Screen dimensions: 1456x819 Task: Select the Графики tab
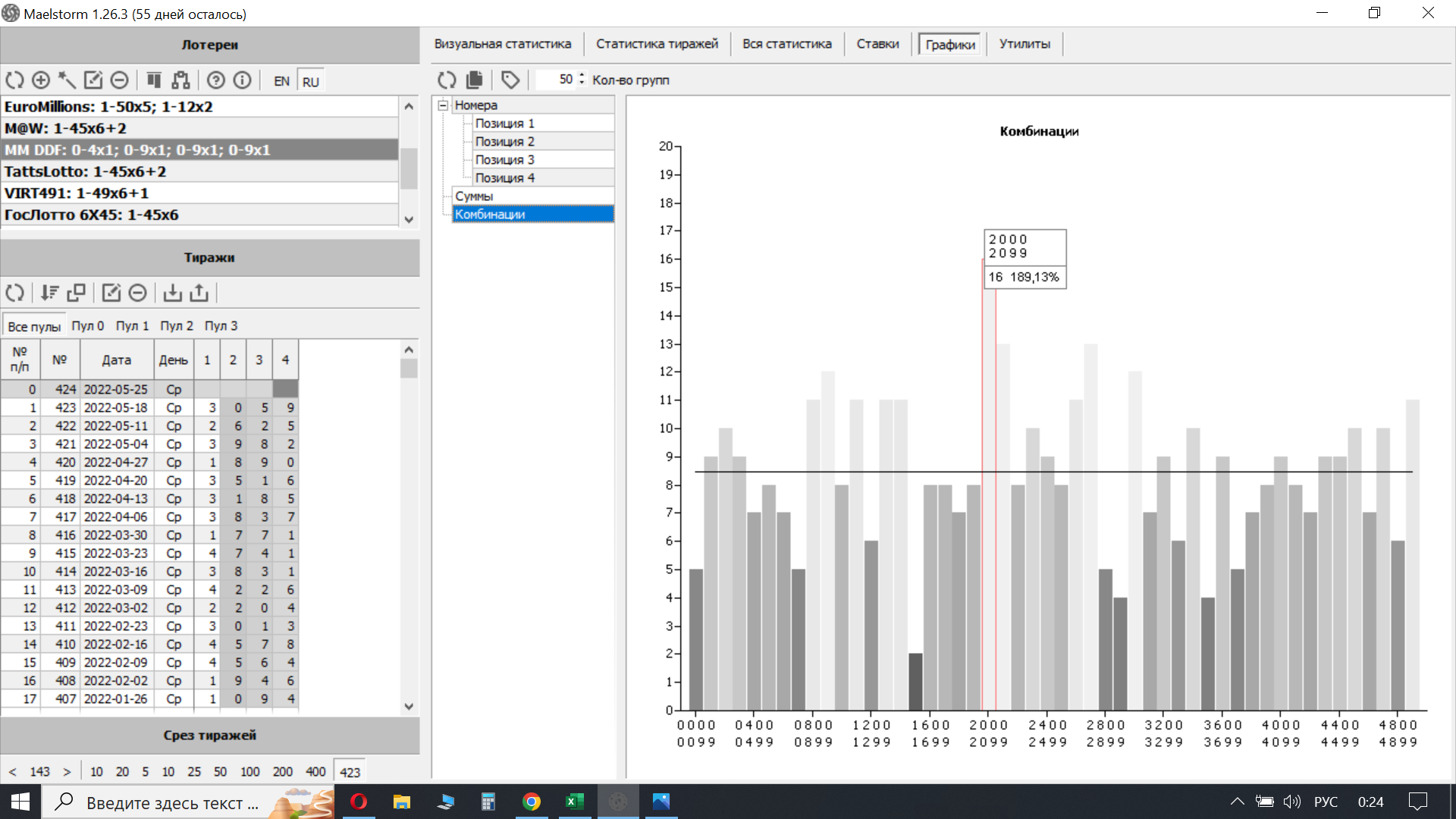pos(950,45)
